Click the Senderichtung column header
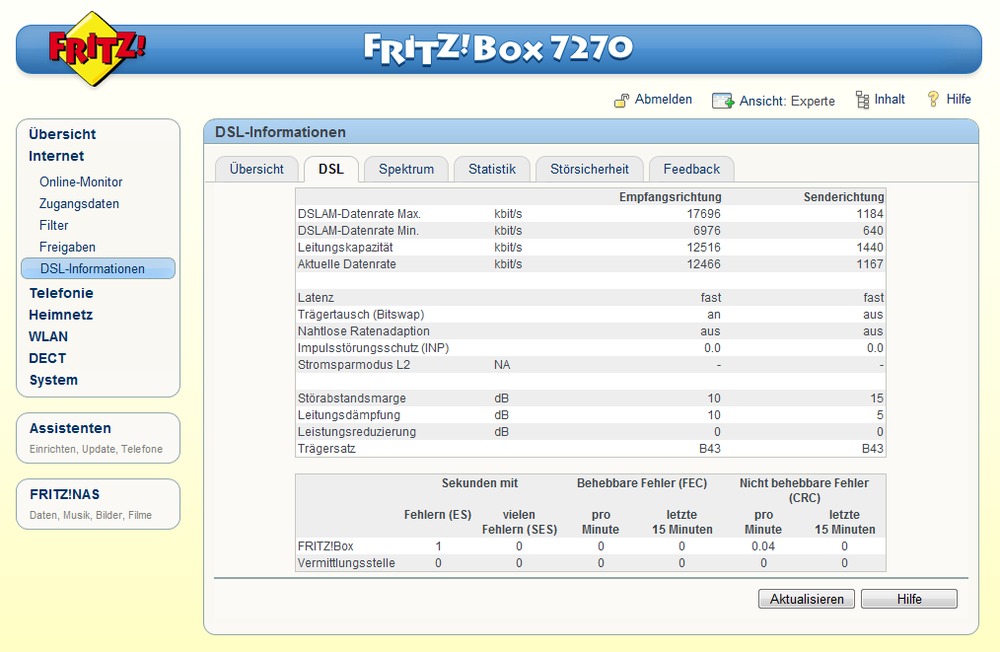This screenshot has height=652, width=1000. [x=844, y=197]
